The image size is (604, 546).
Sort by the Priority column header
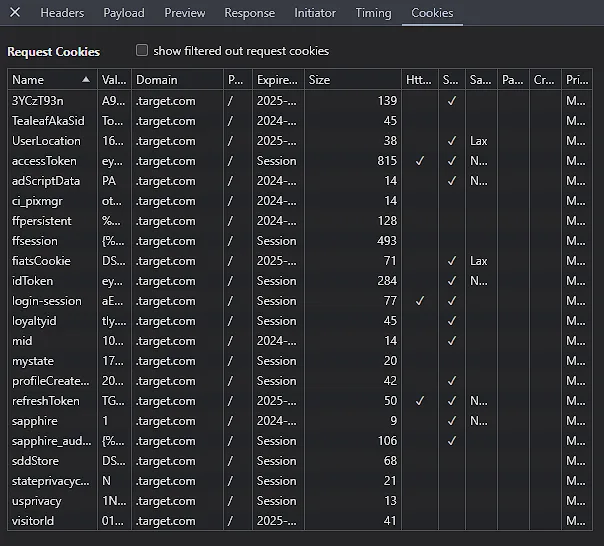pos(577,80)
